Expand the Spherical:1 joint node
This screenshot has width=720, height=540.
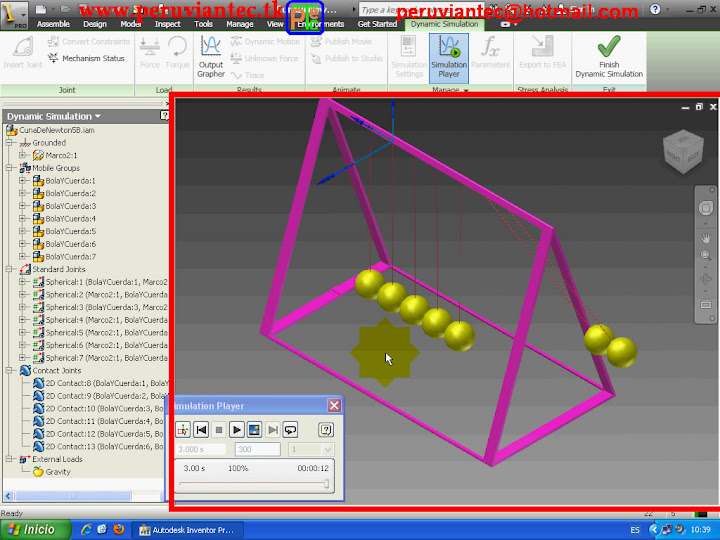pos(22,281)
